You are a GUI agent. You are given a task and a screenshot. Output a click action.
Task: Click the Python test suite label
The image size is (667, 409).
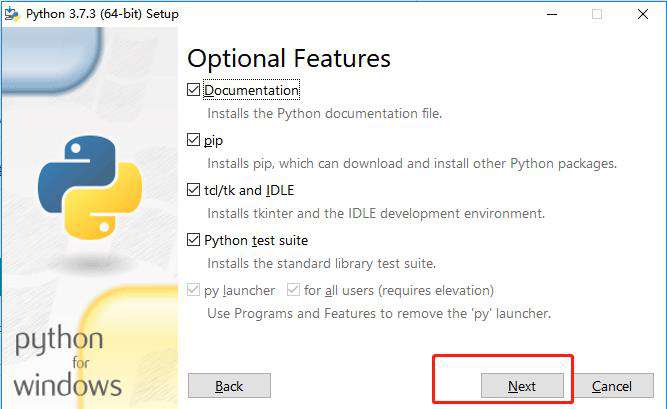256,240
